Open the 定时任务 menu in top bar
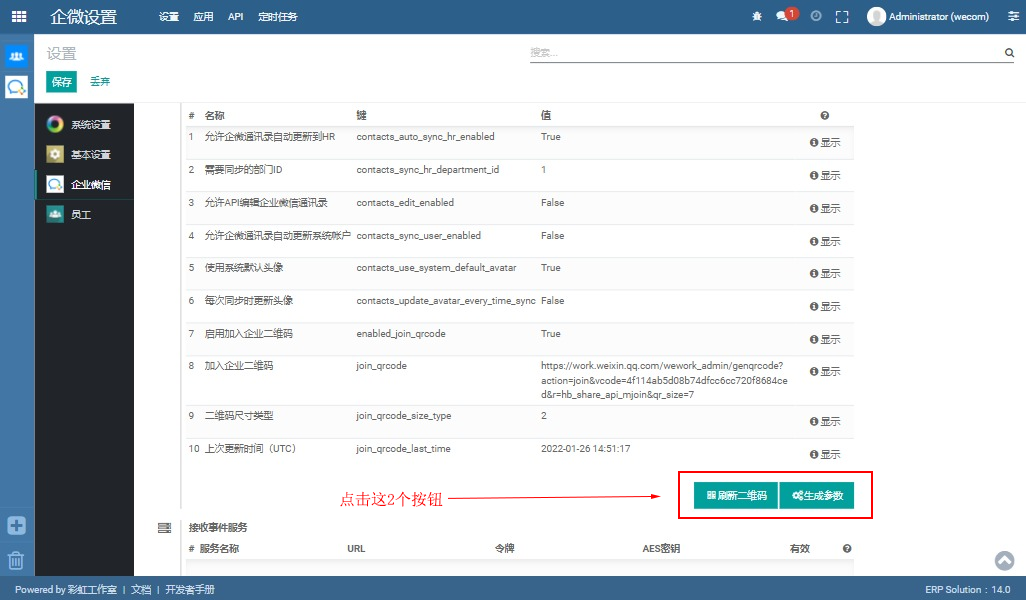The image size is (1026, 600). click(277, 17)
